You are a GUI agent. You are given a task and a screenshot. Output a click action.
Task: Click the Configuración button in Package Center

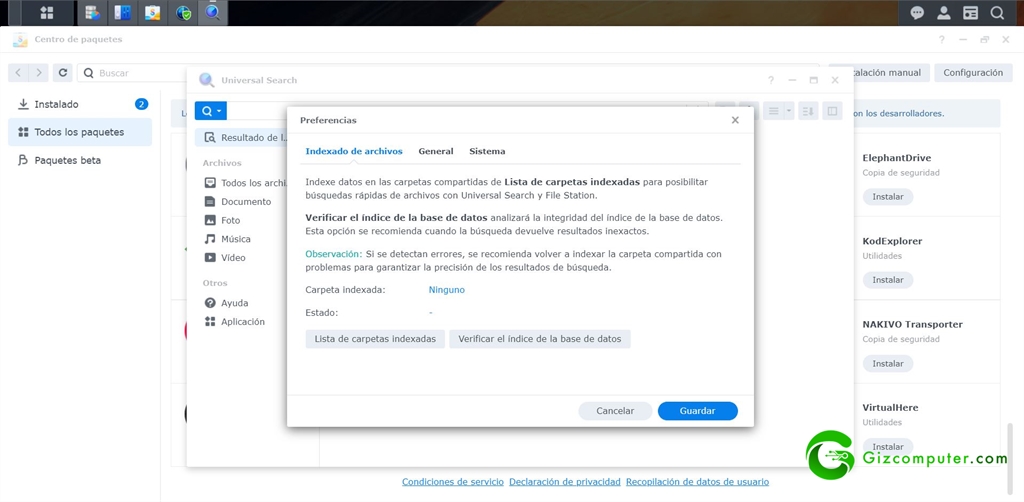(x=973, y=73)
